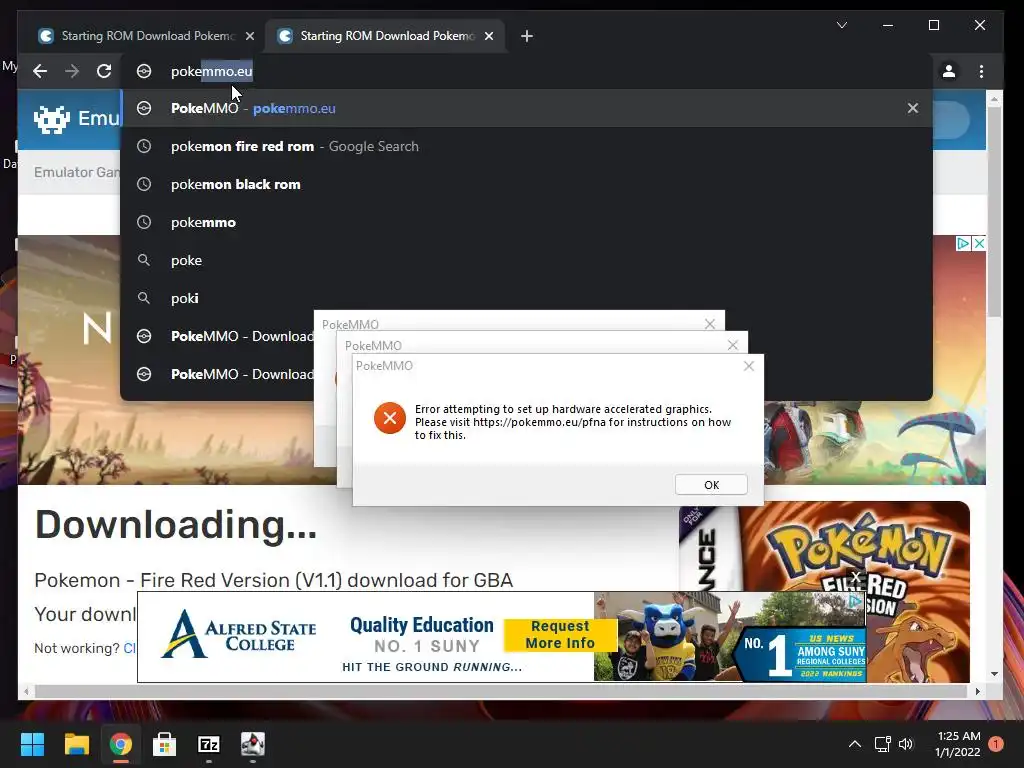This screenshot has width=1024, height=768.
Task: Close the middle PokeMMO dialog behind
Action: click(x=733, y=345)
